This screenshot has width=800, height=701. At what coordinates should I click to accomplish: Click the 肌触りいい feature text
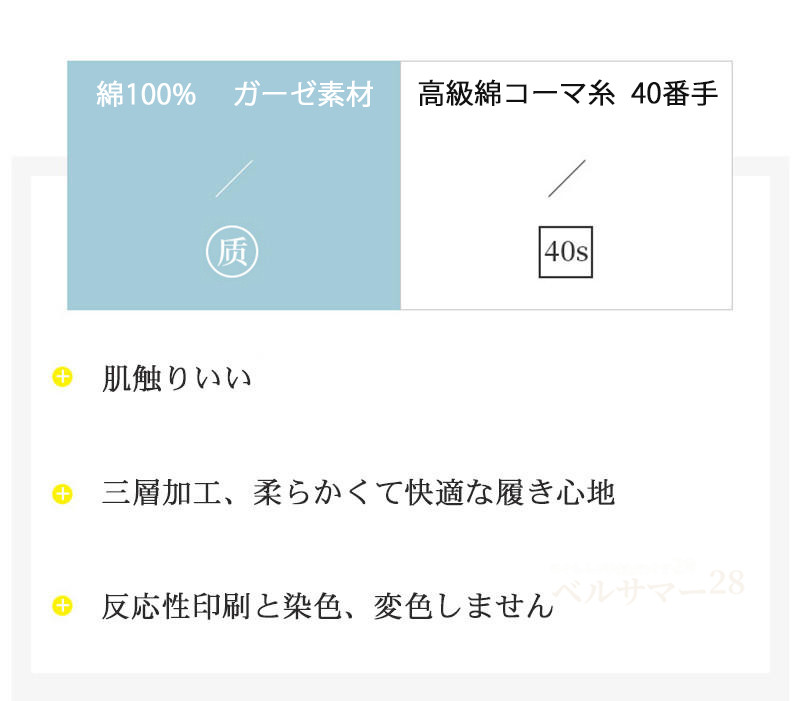tap(177, 379)
